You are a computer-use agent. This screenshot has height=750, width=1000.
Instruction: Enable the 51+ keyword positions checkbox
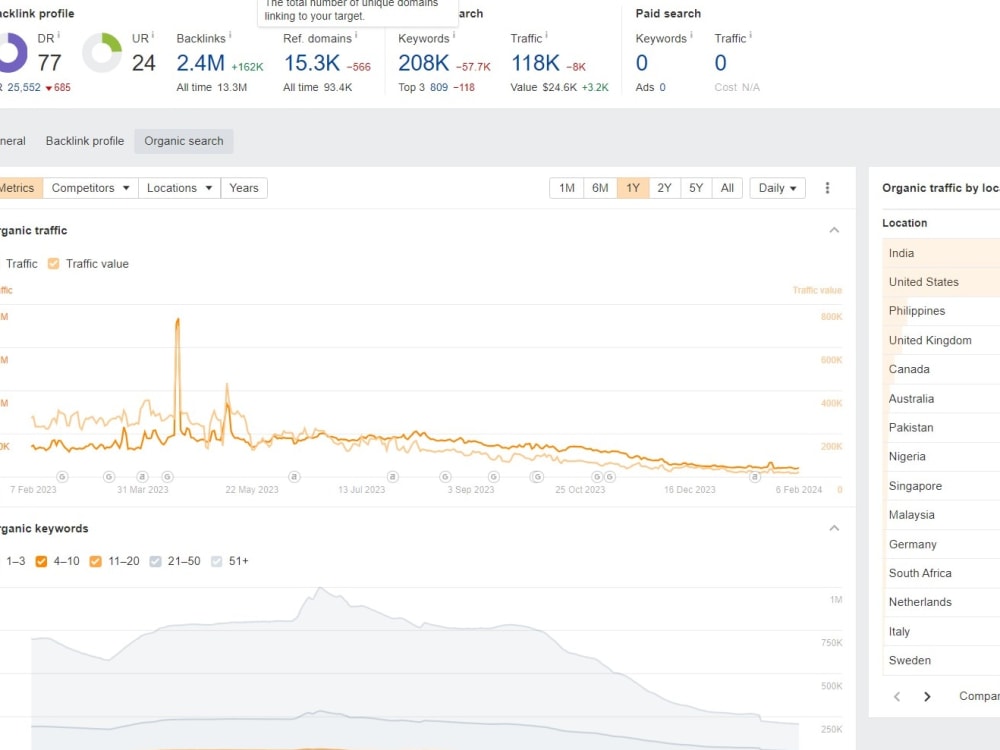pyautogui.click(x=216, y=561)
